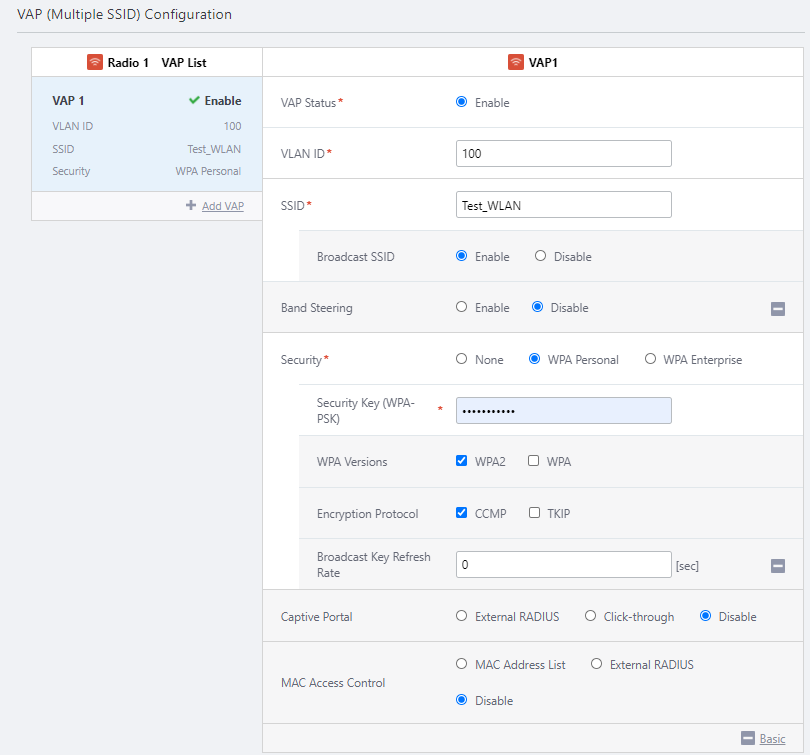
Task: Collapse the Band Steering section
Action: [778, 309]
